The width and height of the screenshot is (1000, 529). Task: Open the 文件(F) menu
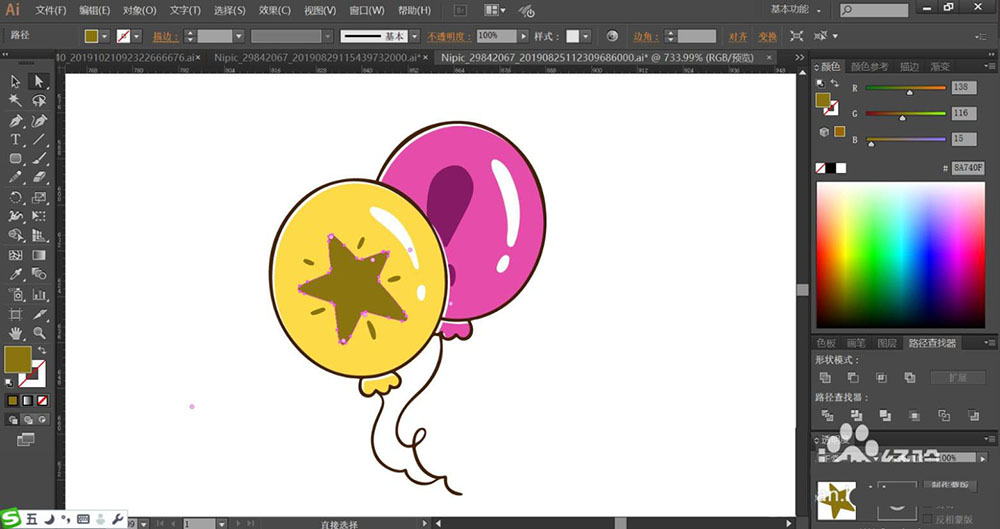click(51, 10)
